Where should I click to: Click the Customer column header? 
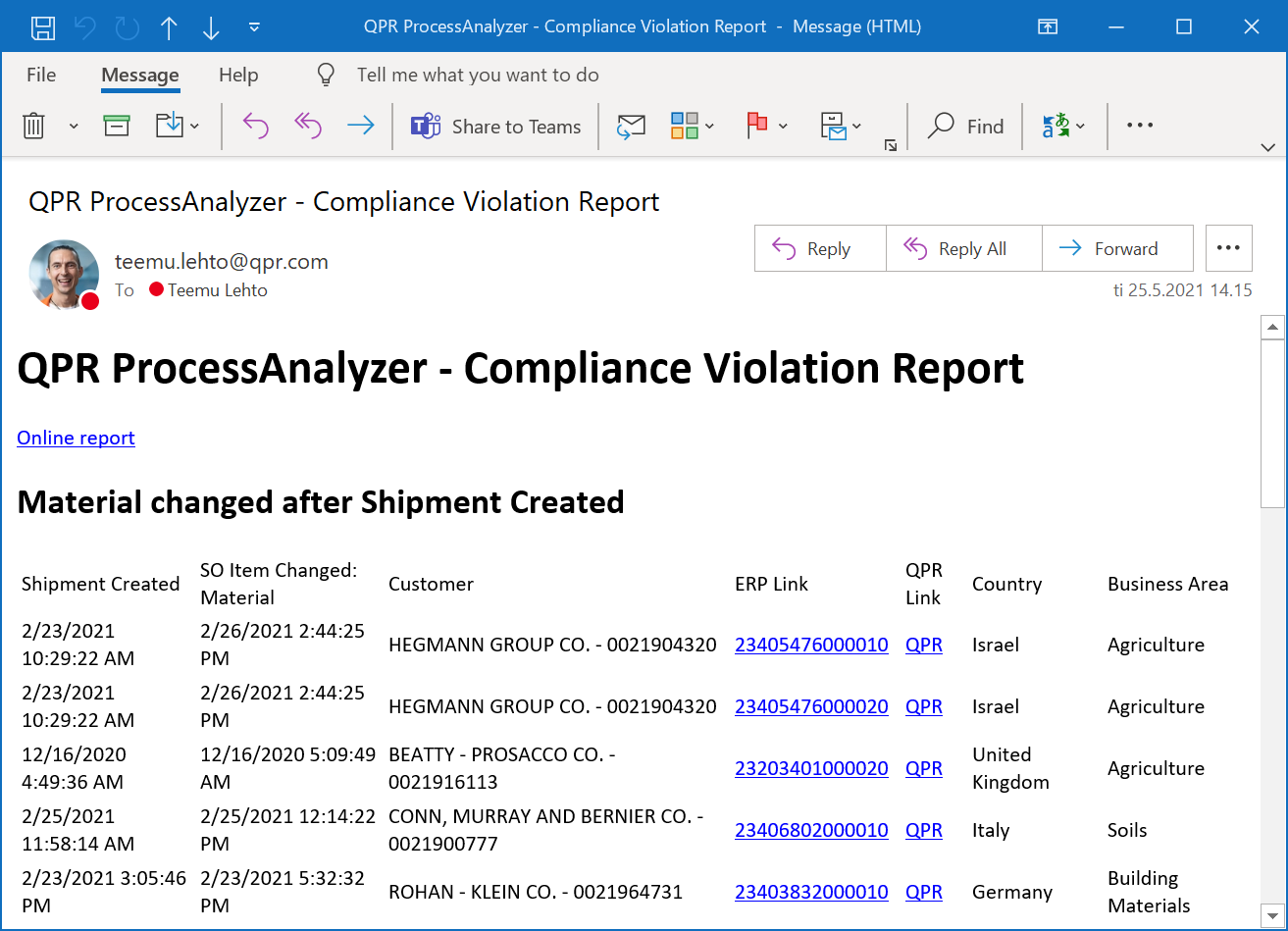(x=431, y=584)
